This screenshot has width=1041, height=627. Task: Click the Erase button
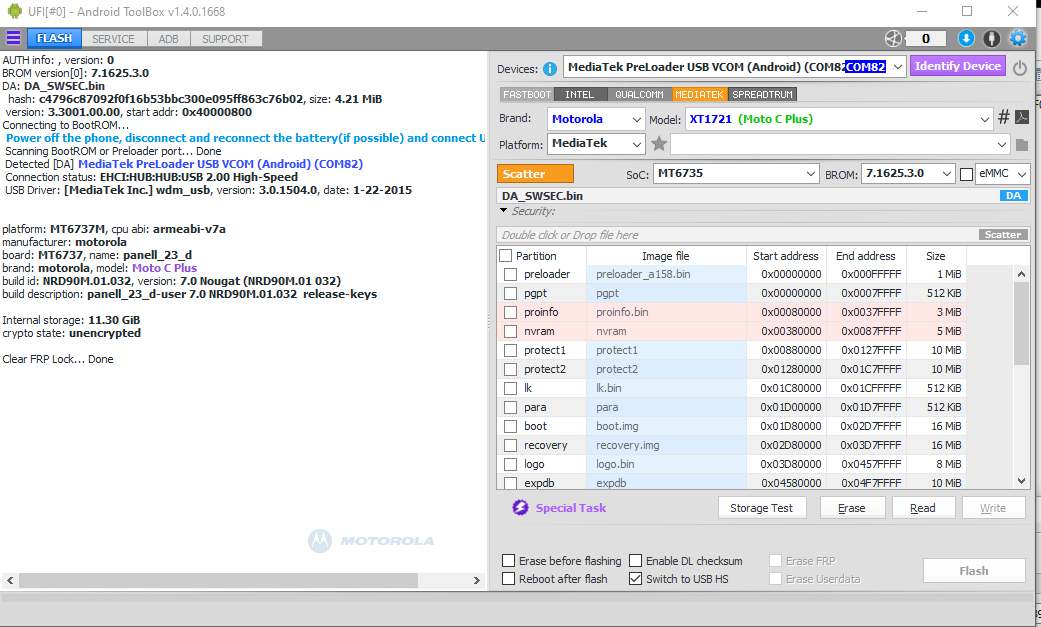pos(852,508)
